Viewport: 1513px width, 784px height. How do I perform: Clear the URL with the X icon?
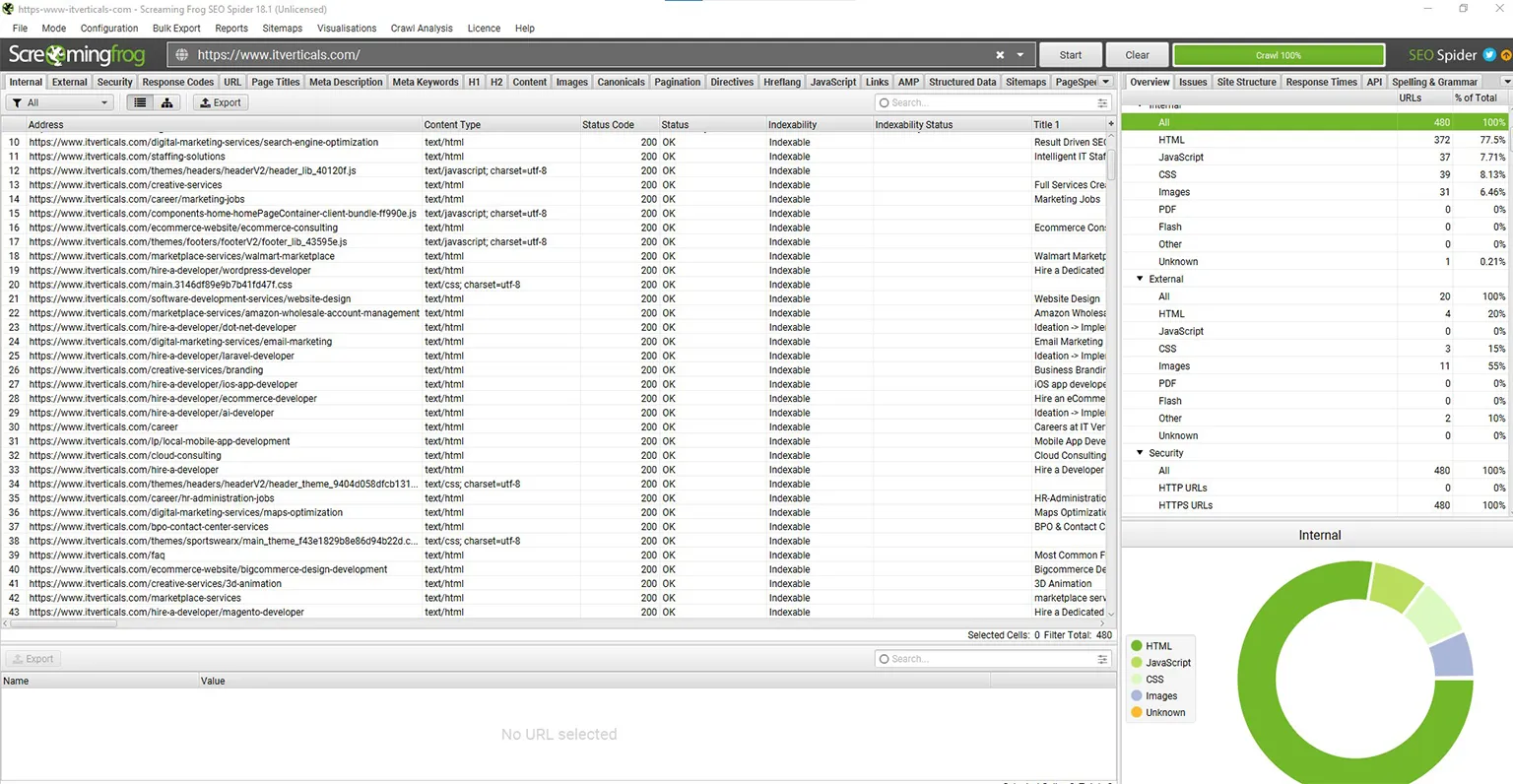1000,55
